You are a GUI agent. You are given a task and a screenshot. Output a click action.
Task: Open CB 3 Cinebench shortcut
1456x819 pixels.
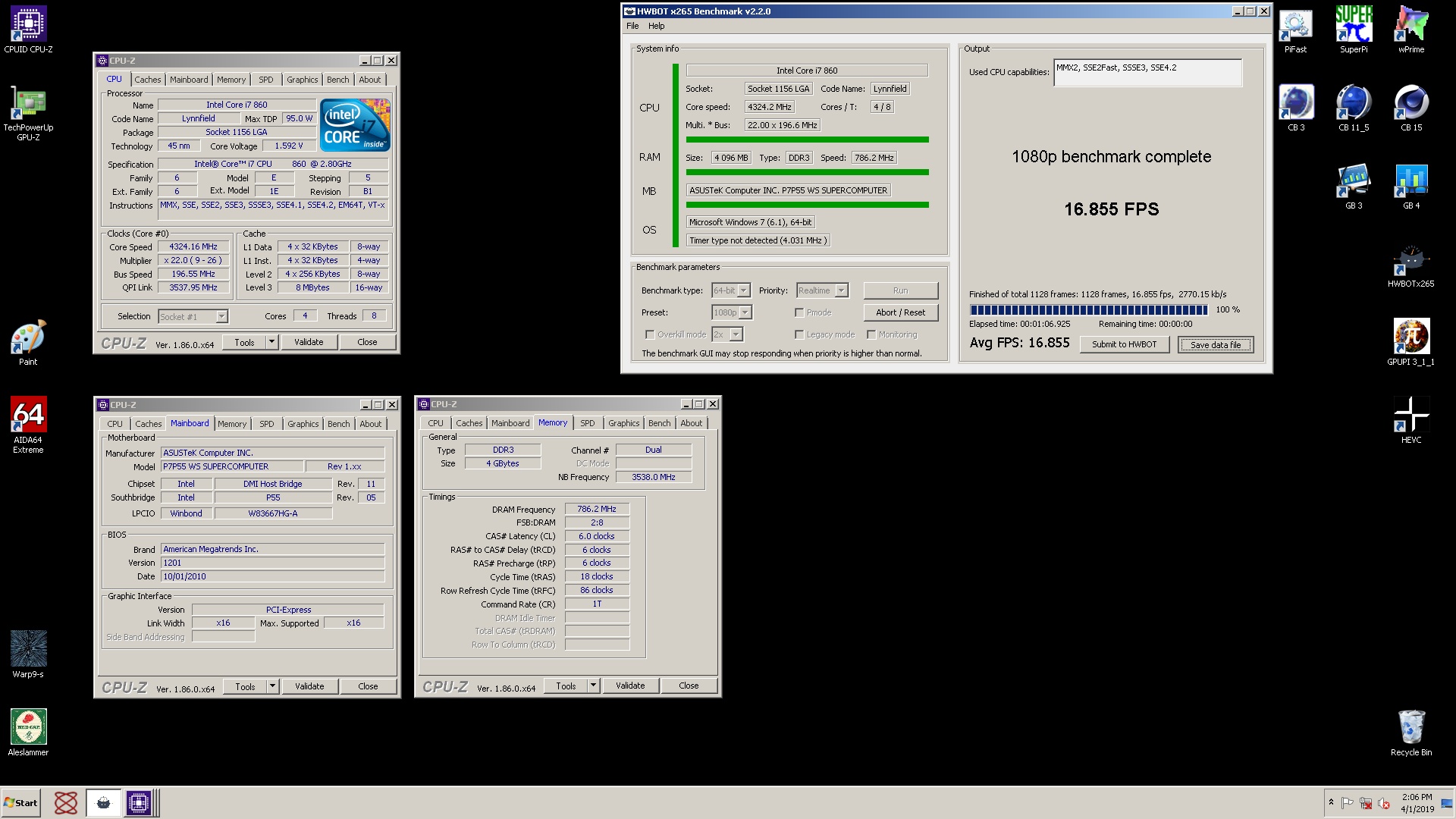click(x=1296, y=108)
